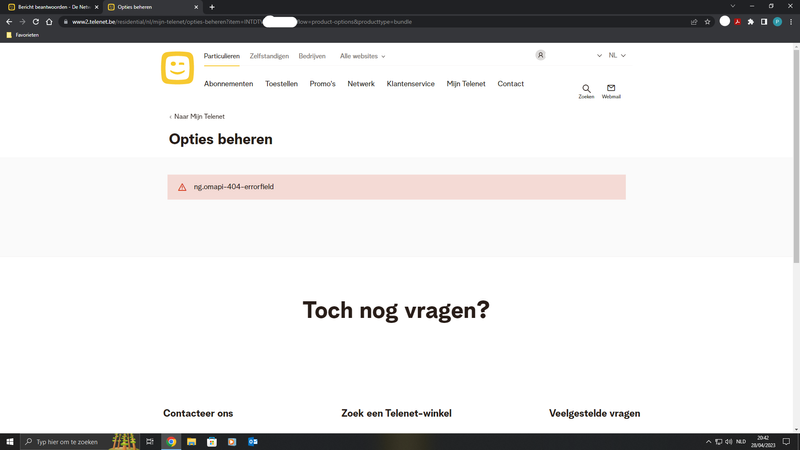Reload the page with browser refresh
Image resolution: width=800 pixels, height=450 pixels.
[36, 21]
